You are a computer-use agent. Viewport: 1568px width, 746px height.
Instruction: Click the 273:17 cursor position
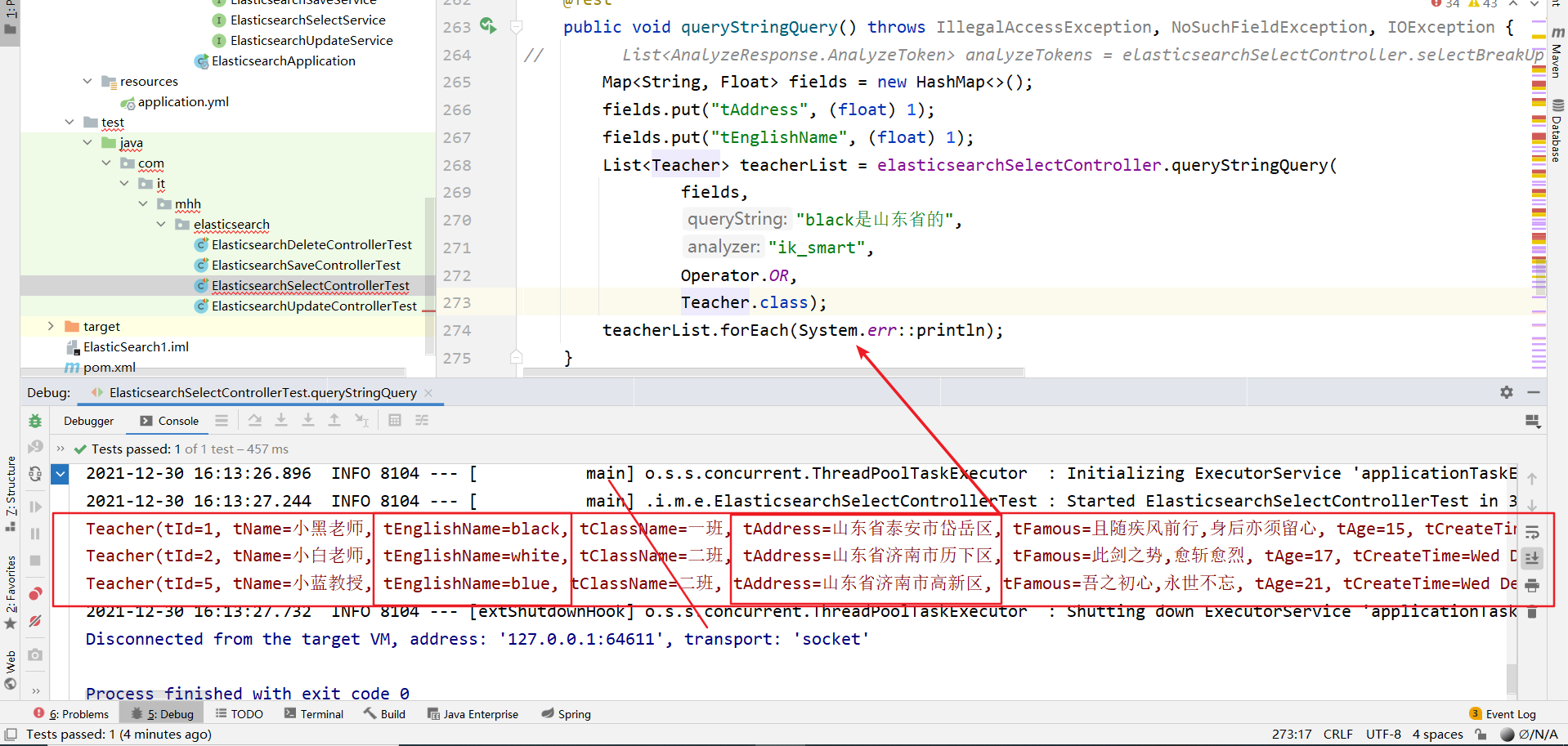pos(1292,734)
